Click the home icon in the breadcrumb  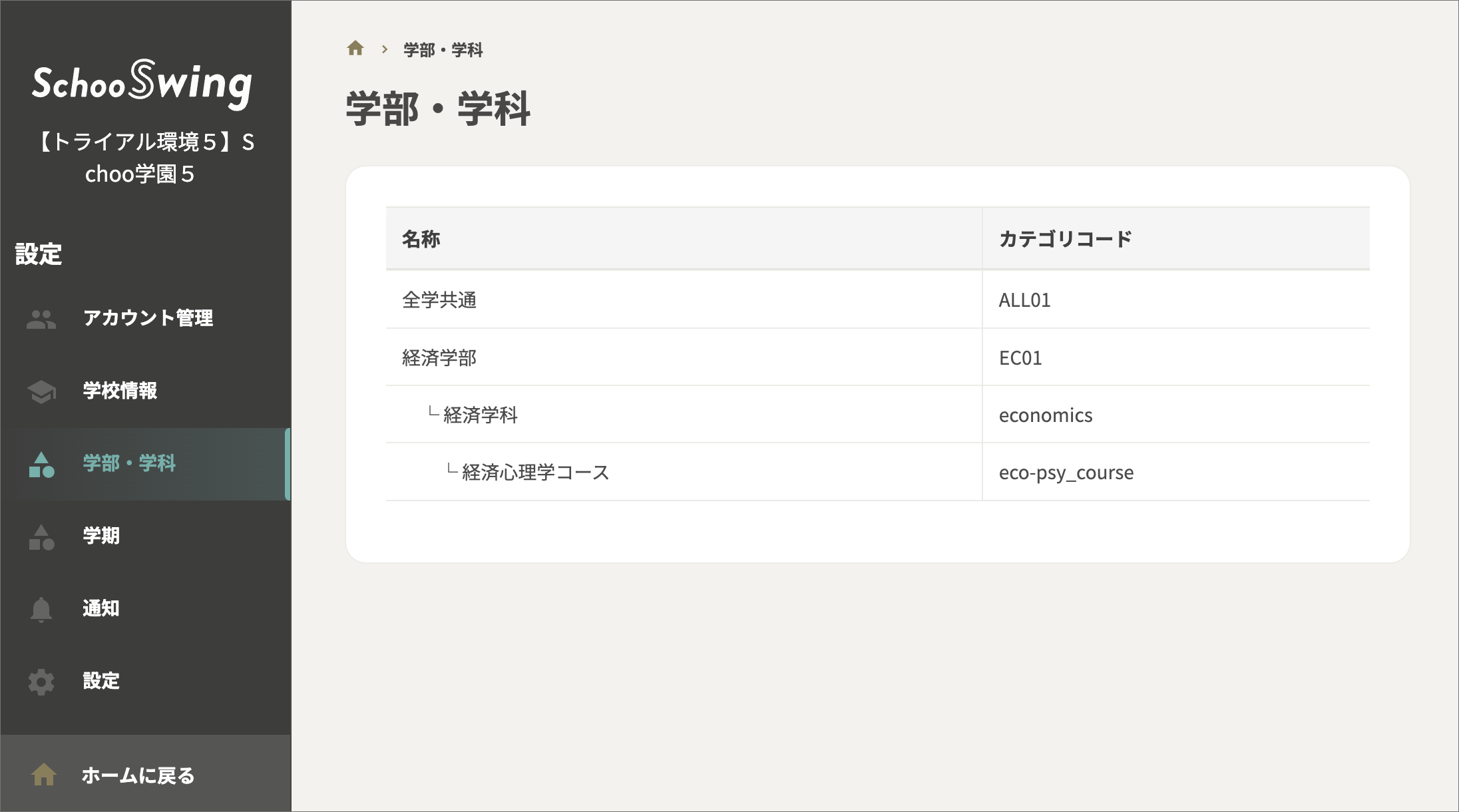coord(356,49)
